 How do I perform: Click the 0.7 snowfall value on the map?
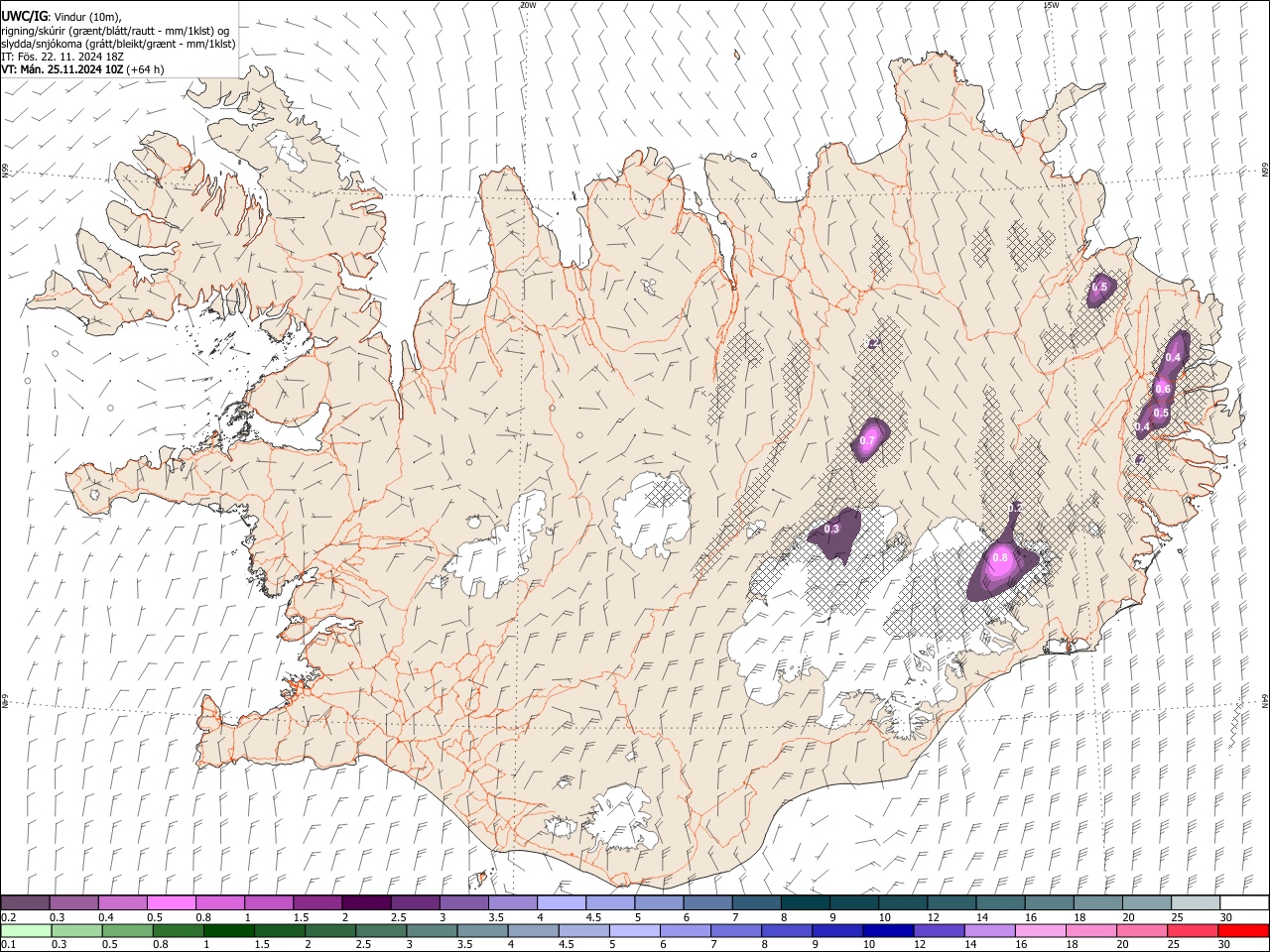(x=867, y=439)
